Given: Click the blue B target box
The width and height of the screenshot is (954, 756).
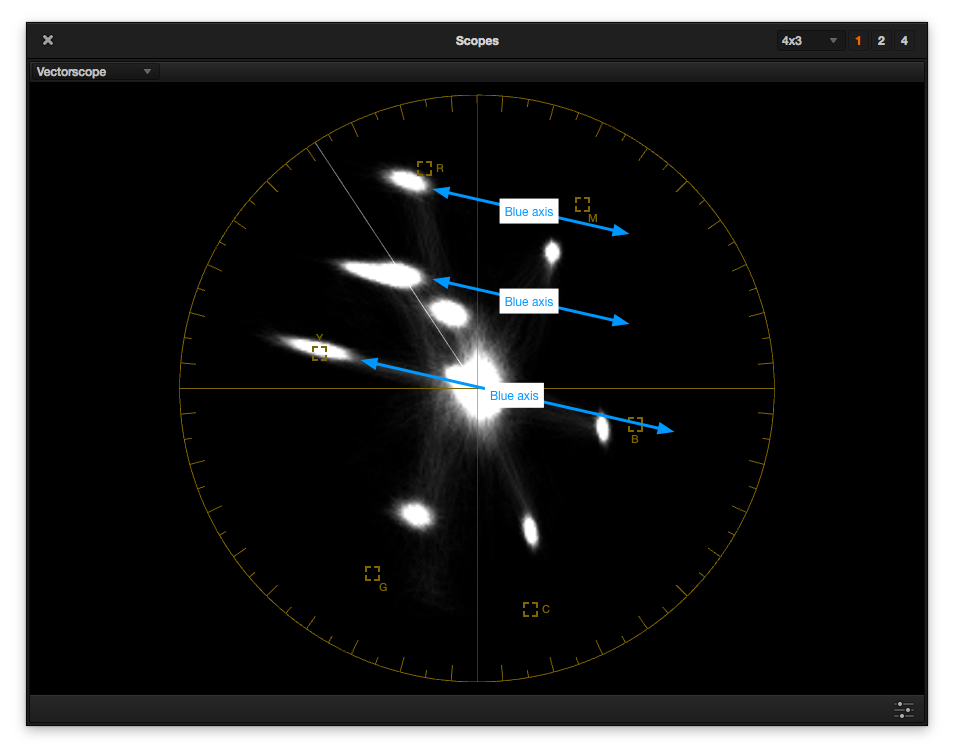Looking at the screenshot, I should point(635,424).
